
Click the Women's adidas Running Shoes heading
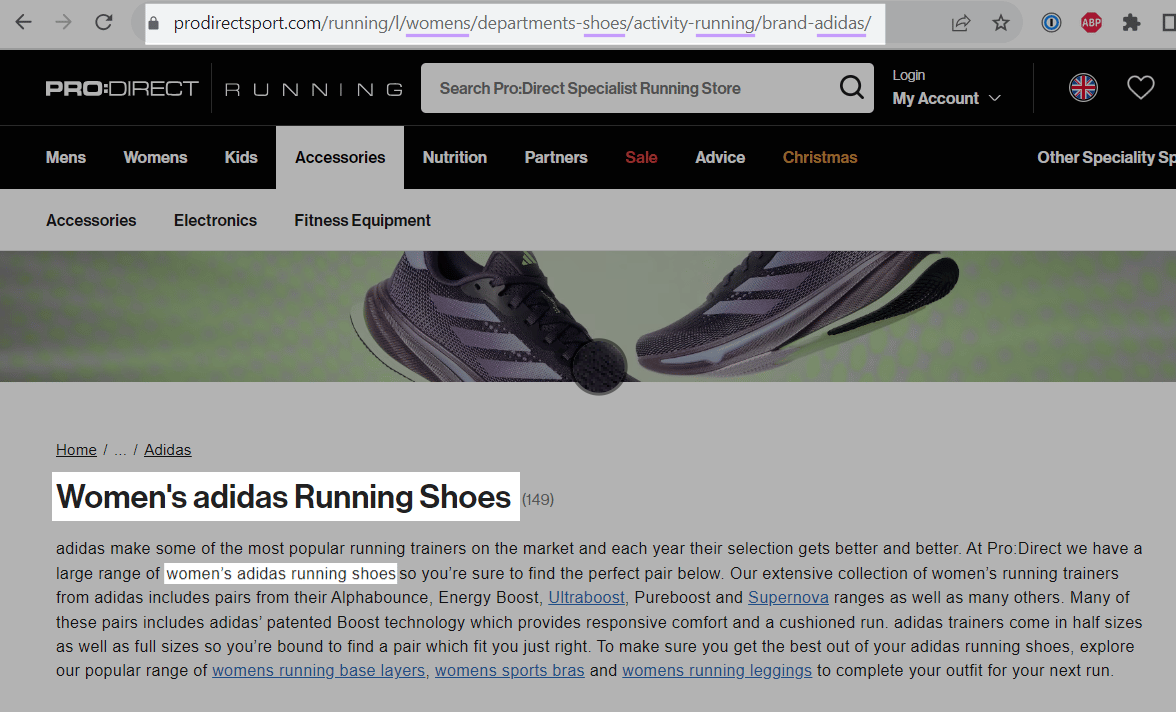(x=284, y=497)
